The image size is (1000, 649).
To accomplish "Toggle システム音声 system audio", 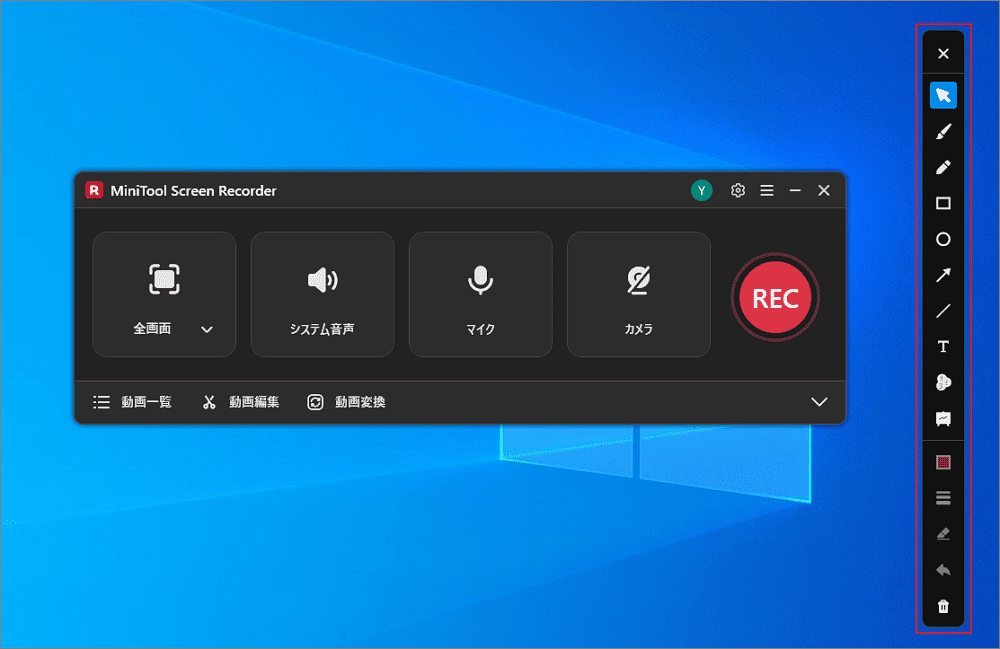I will (x=322, y=295).
